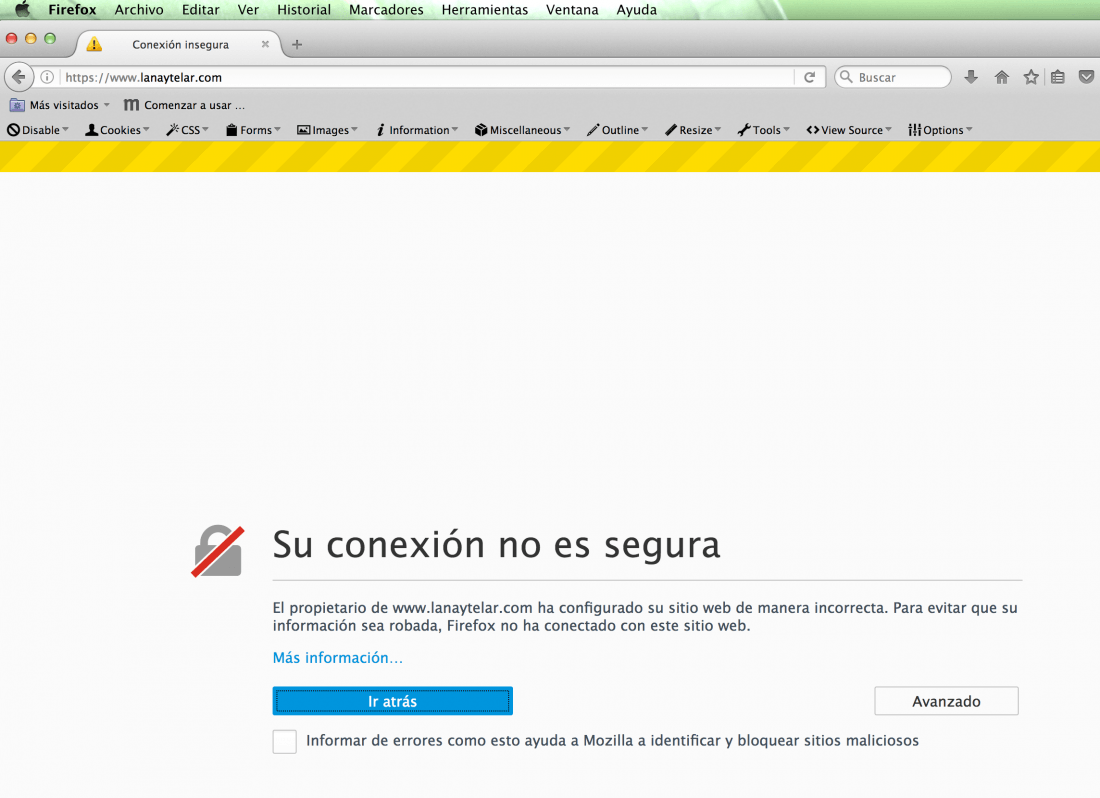Show bookmarks list icon
Image resolution: width=1100 pixels, height=798 pixels.
click(x=1058, y=77)
